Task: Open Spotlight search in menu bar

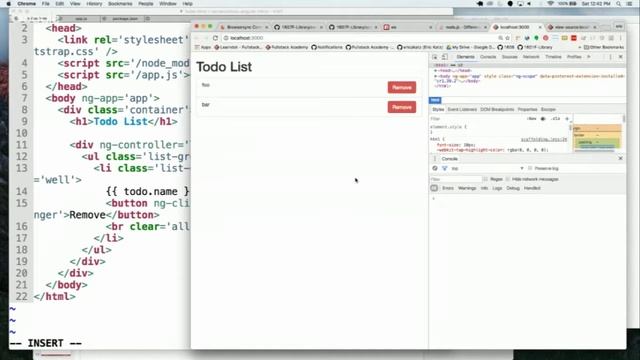Action: (619, 4)
